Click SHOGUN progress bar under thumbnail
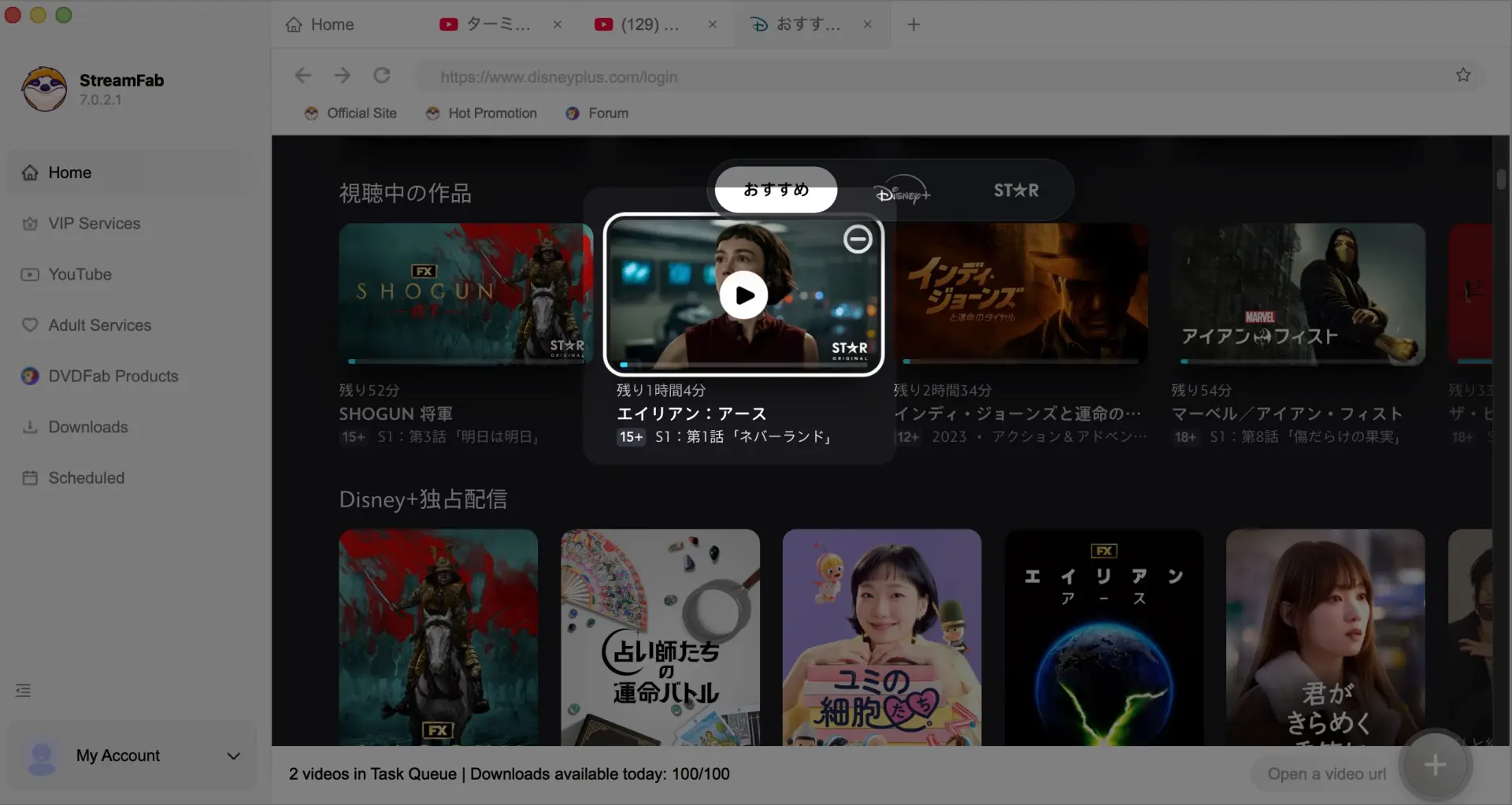The width and height of the screenshot is (1512, 805). [x=466, y=362]
